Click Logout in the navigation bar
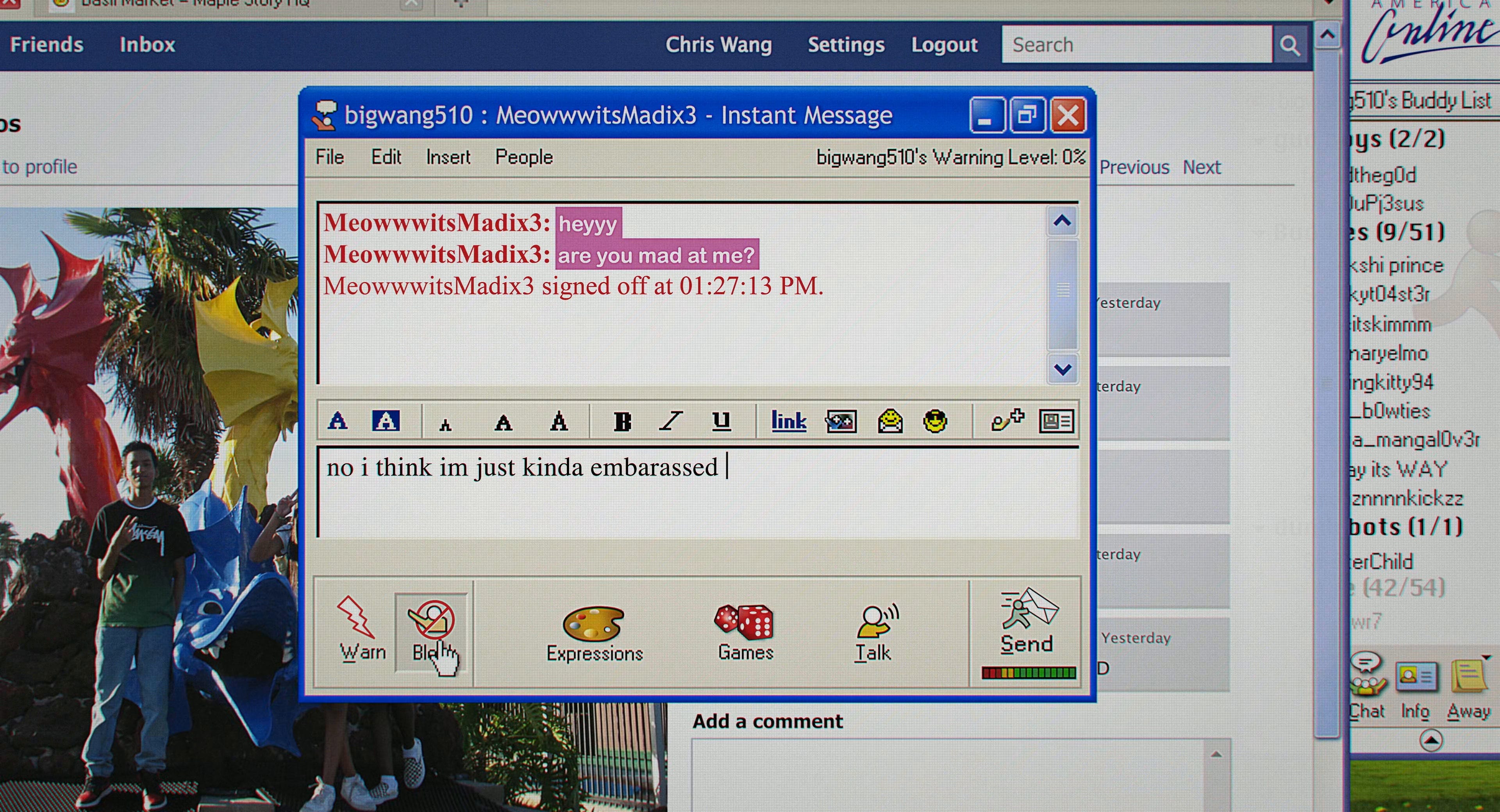1500x812 pixels. 944,45
